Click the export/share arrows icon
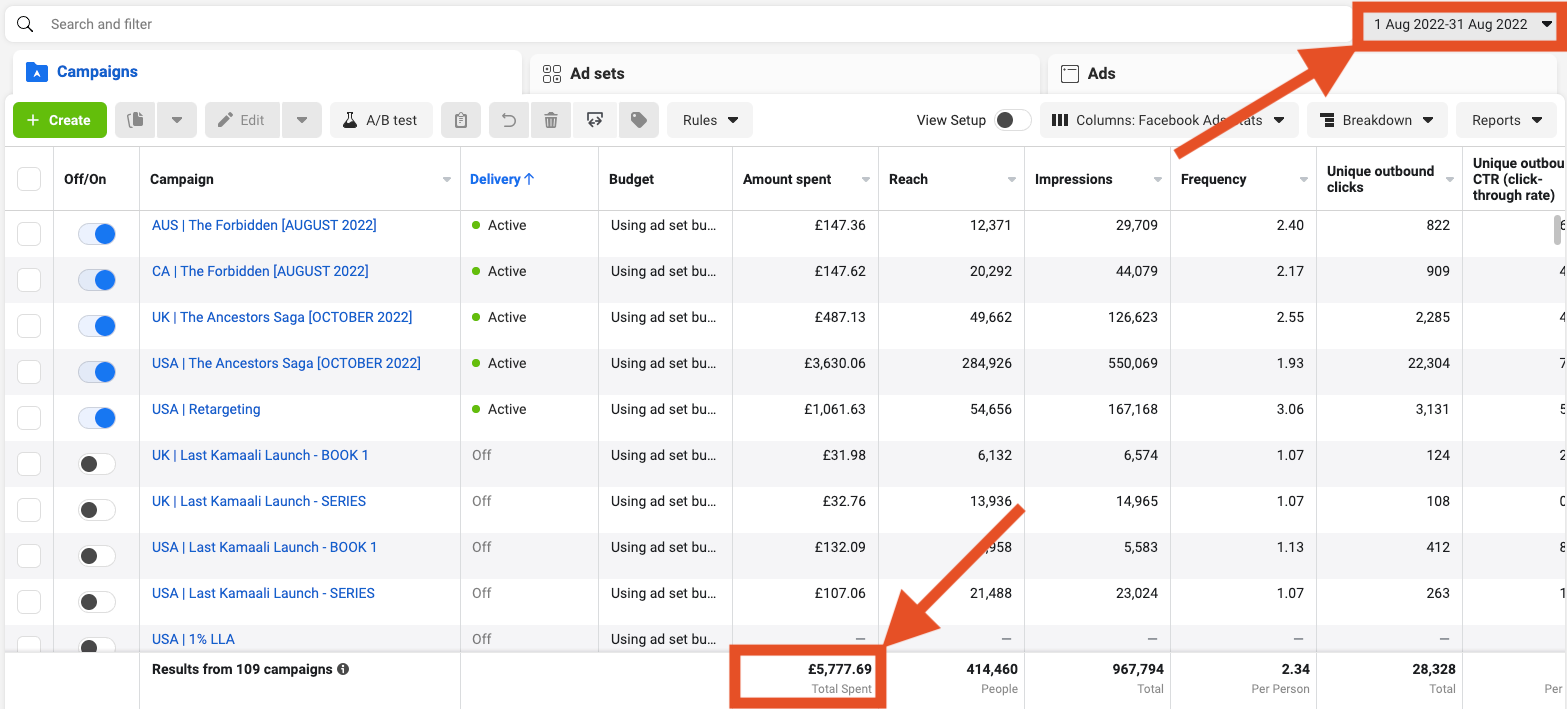1567x709 pixels. (595, 120)
